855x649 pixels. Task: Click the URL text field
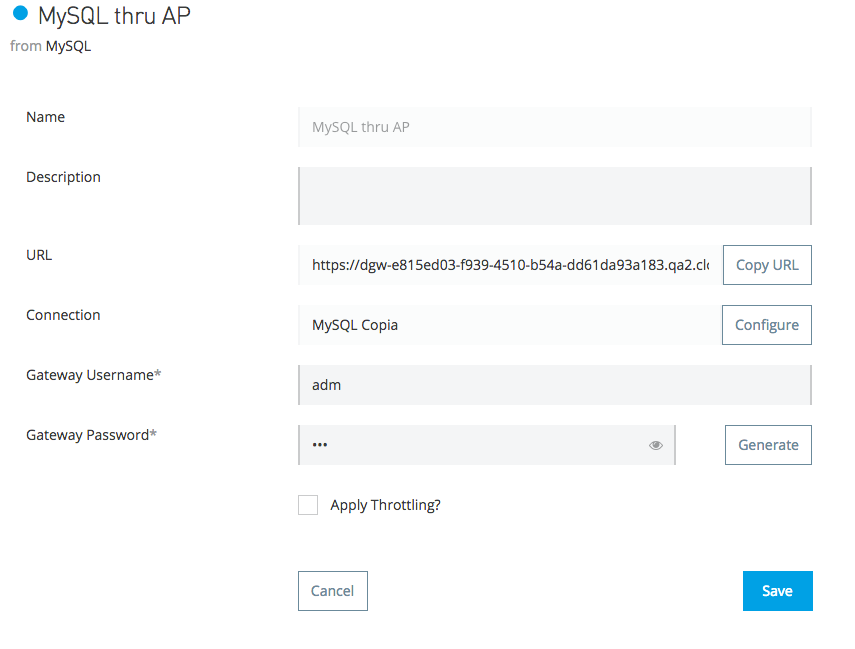coord(510,265)
